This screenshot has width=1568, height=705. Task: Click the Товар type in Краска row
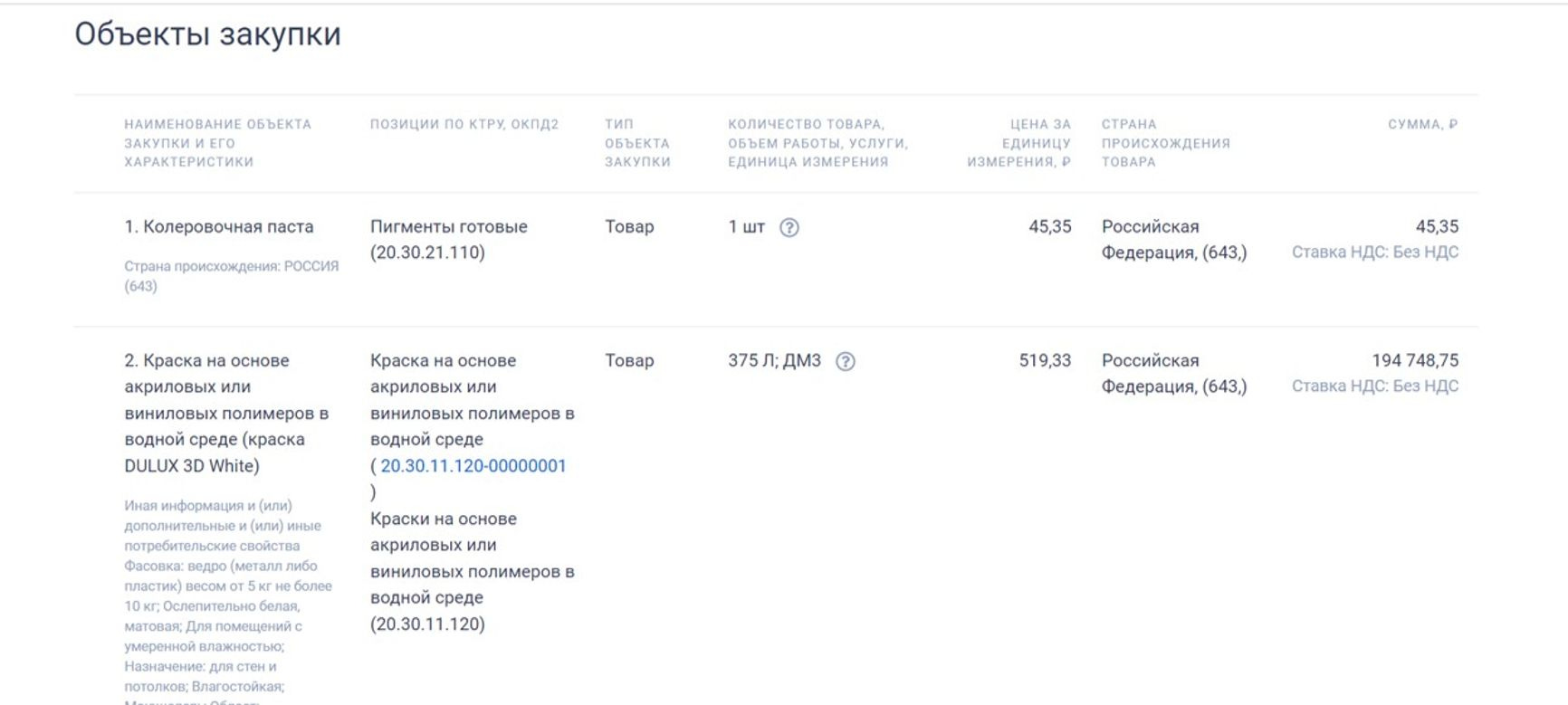(629, 361)
